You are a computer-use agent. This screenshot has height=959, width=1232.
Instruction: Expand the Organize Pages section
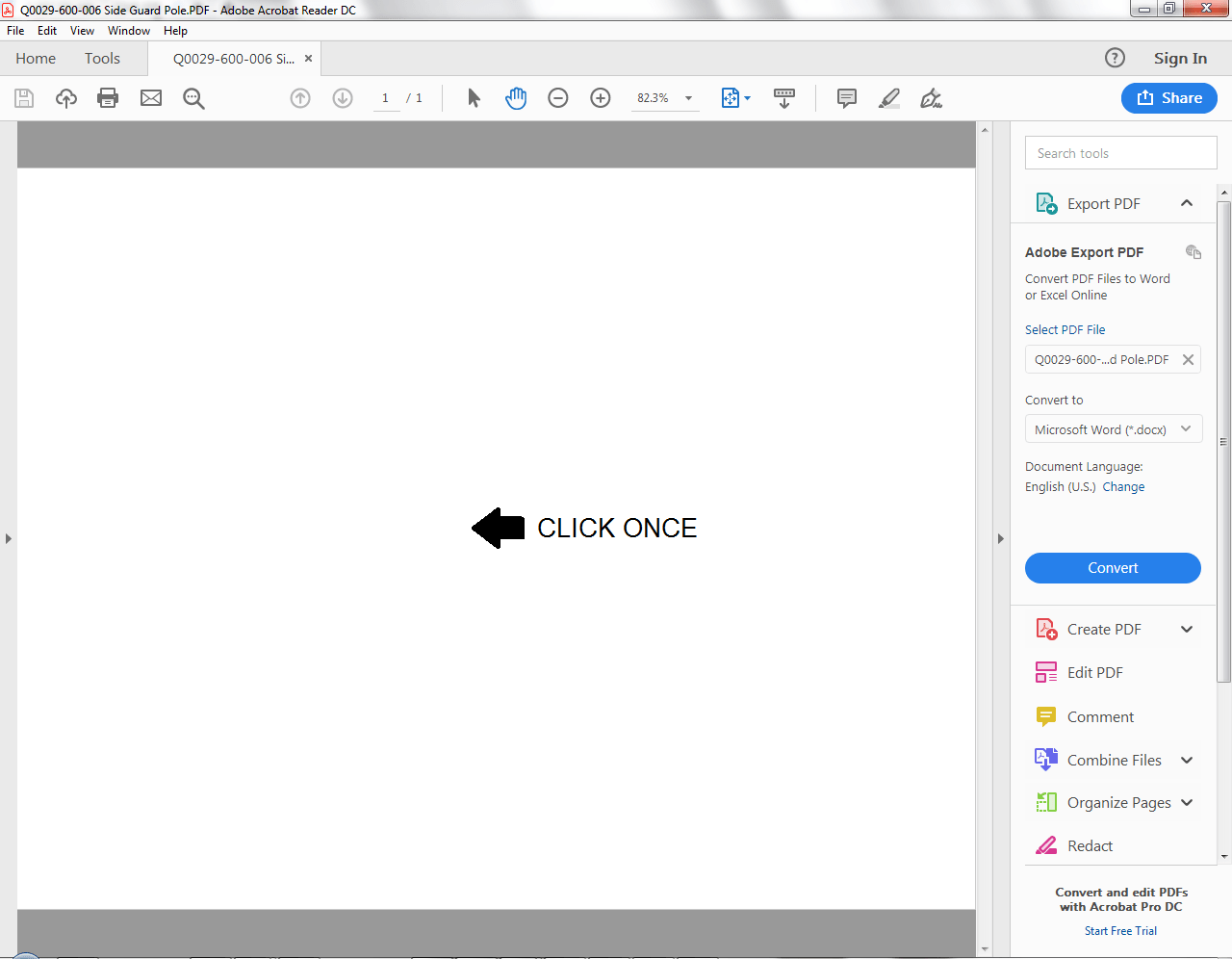click(1187, 802)
